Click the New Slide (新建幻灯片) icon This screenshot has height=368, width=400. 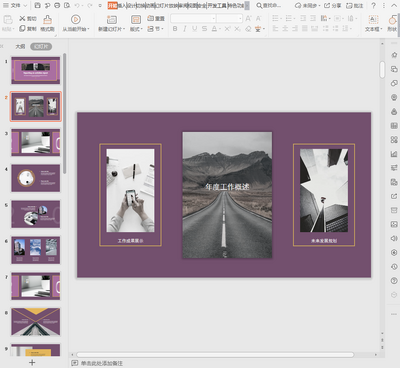(x=112, y=20)
